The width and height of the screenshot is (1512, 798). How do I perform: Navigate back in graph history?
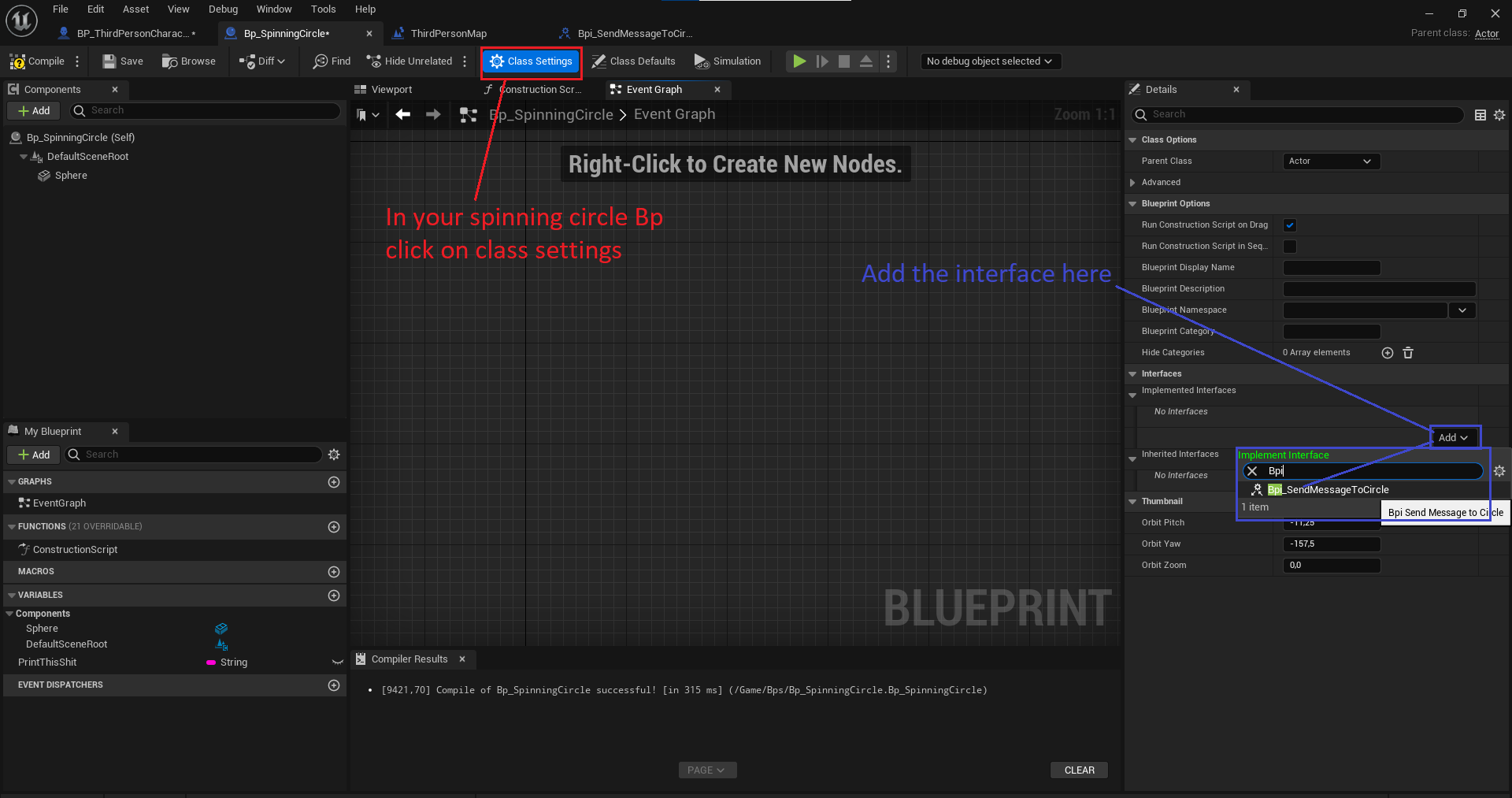pos(403,115)
